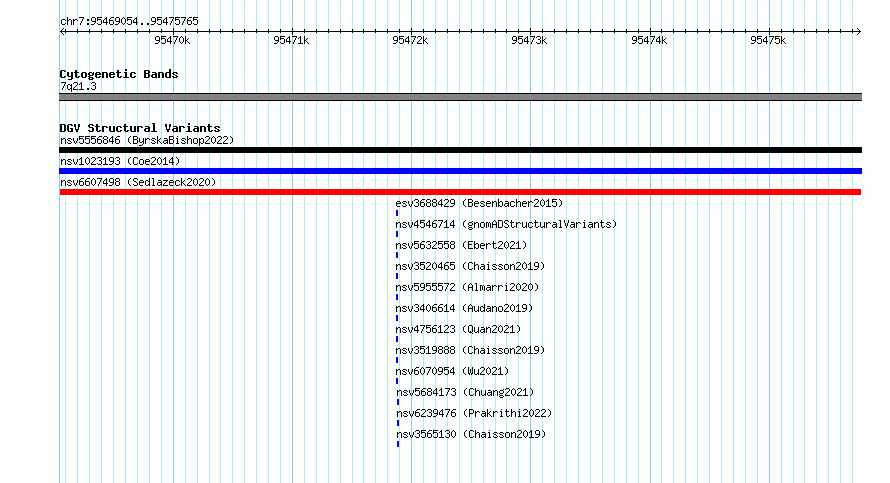Screen dimensions: 890x483
Task: Click the 95472k ruler tick label
Action: pos(410,40)
